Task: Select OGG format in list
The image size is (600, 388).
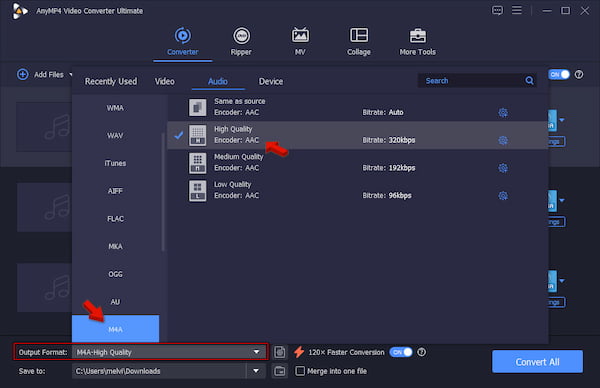Action: (115, 274)
